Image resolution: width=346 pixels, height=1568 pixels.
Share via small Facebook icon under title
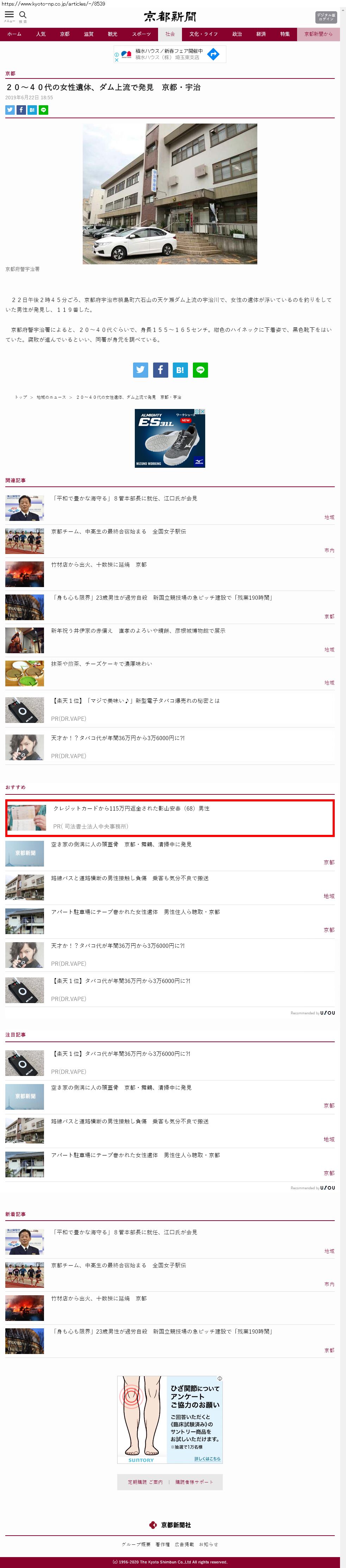(21, 110)
